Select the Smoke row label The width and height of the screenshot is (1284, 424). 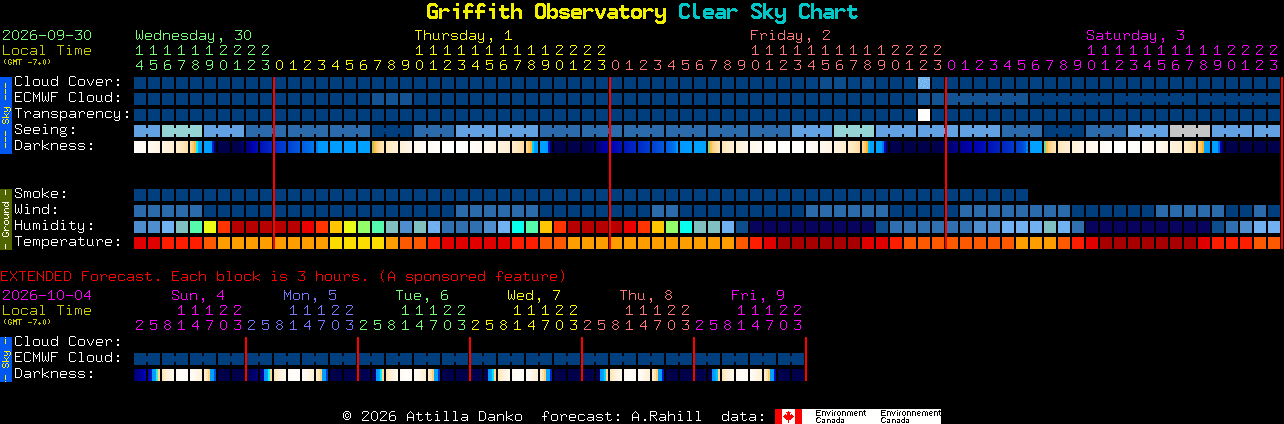coord(41,194)
